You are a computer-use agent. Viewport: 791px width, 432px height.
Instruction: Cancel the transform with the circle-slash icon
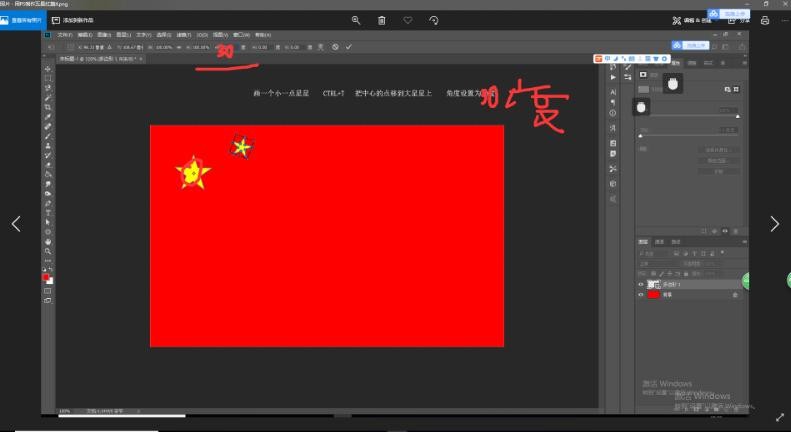coord(335,47)
